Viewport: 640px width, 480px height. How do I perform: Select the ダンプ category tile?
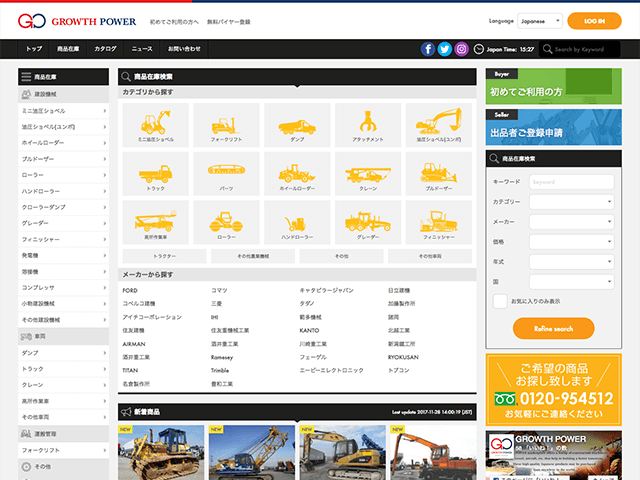[297, 125]
